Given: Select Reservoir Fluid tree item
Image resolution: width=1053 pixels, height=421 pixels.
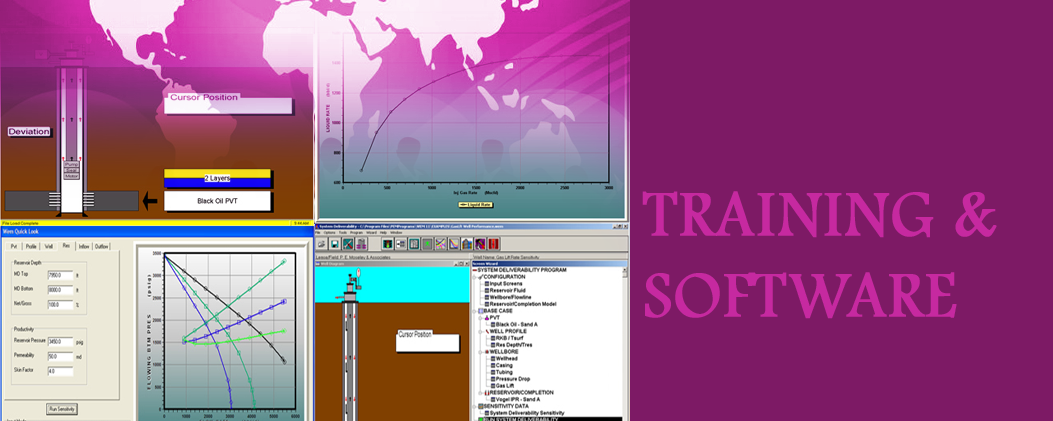Looking at the screenshot, I should 507,291.
